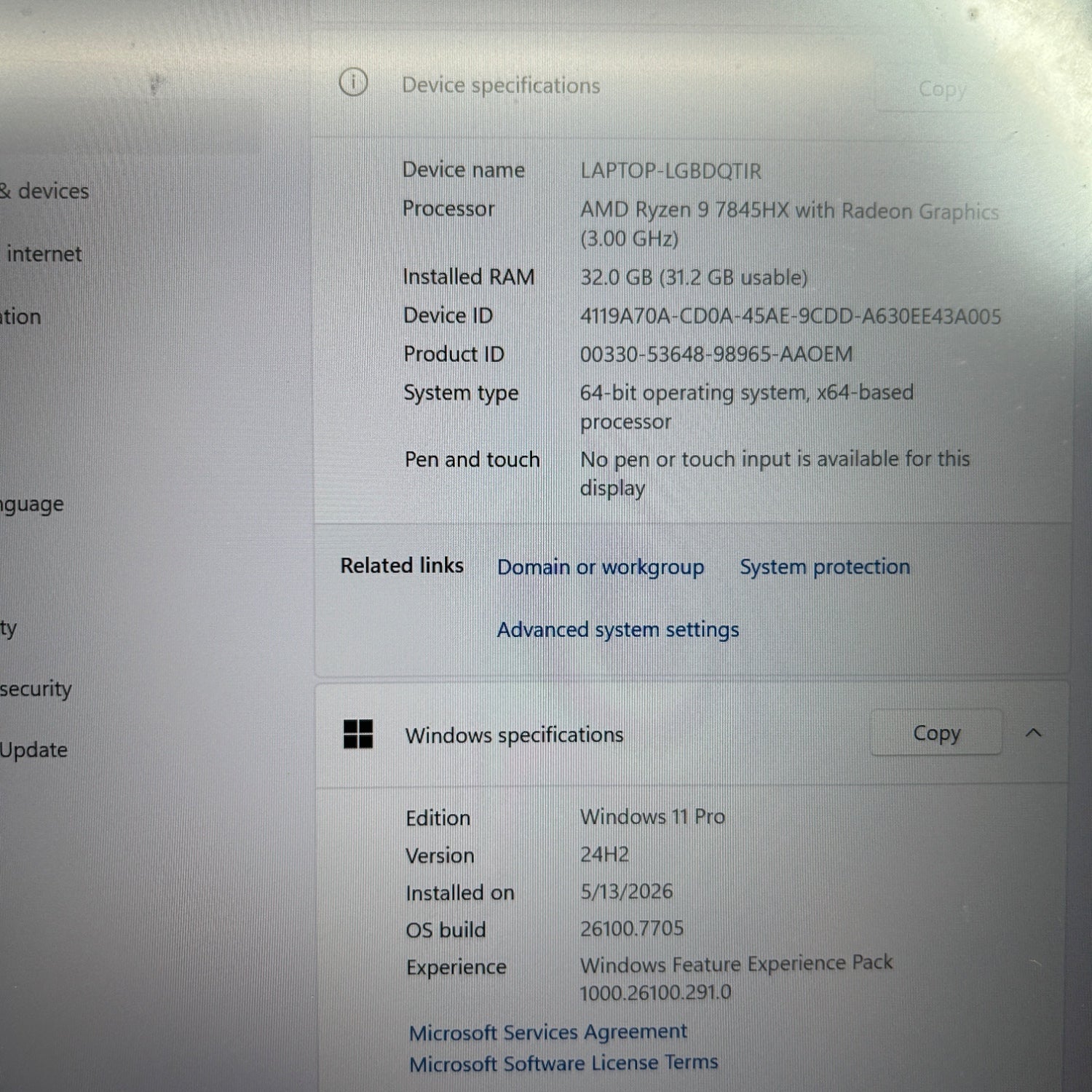Click the Installed RAM label

point(469,277)
